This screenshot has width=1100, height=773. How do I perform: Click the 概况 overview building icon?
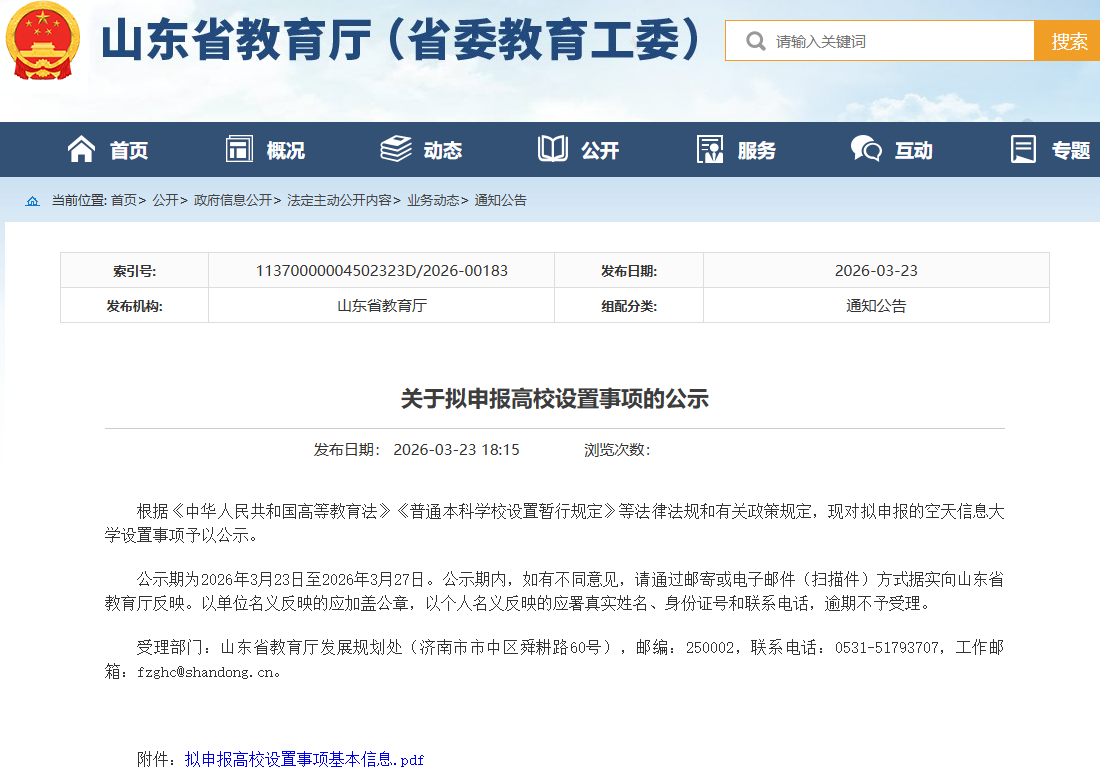click(239, 150)
